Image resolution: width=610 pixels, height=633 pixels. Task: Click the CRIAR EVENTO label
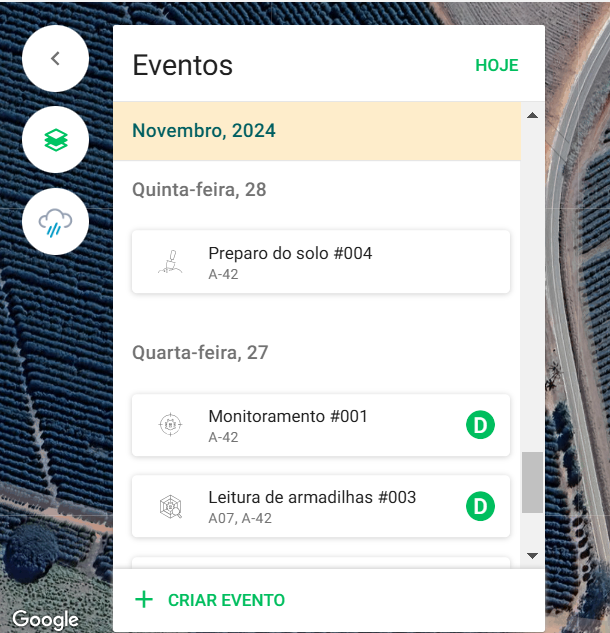point(226,601)
